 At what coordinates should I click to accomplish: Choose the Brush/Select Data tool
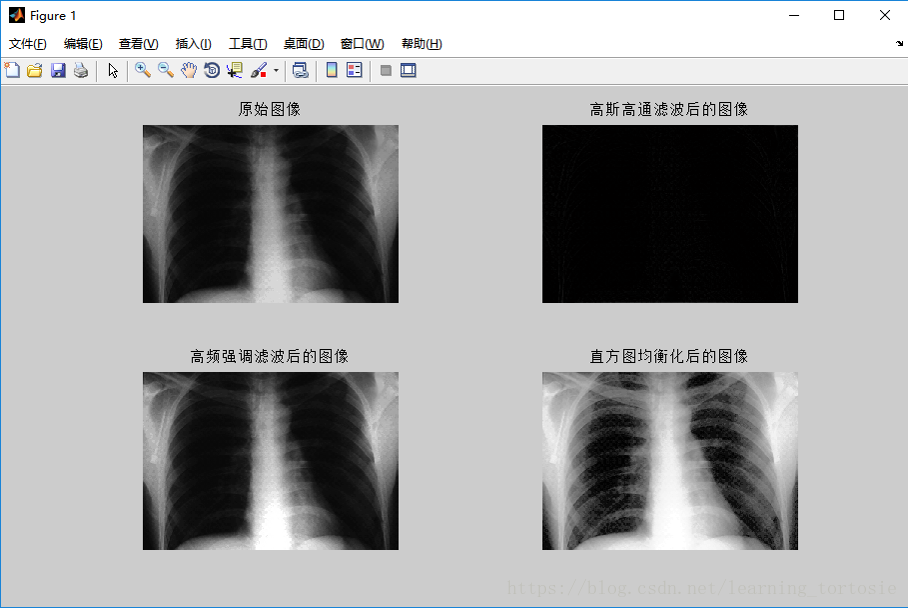[x=259, y=71]
